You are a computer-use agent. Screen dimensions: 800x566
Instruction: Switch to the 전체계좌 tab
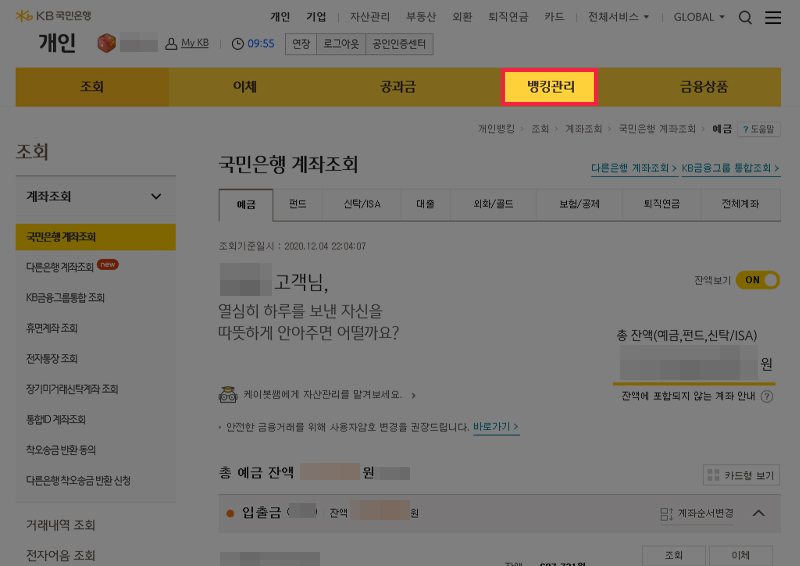(x=740, y=204)
